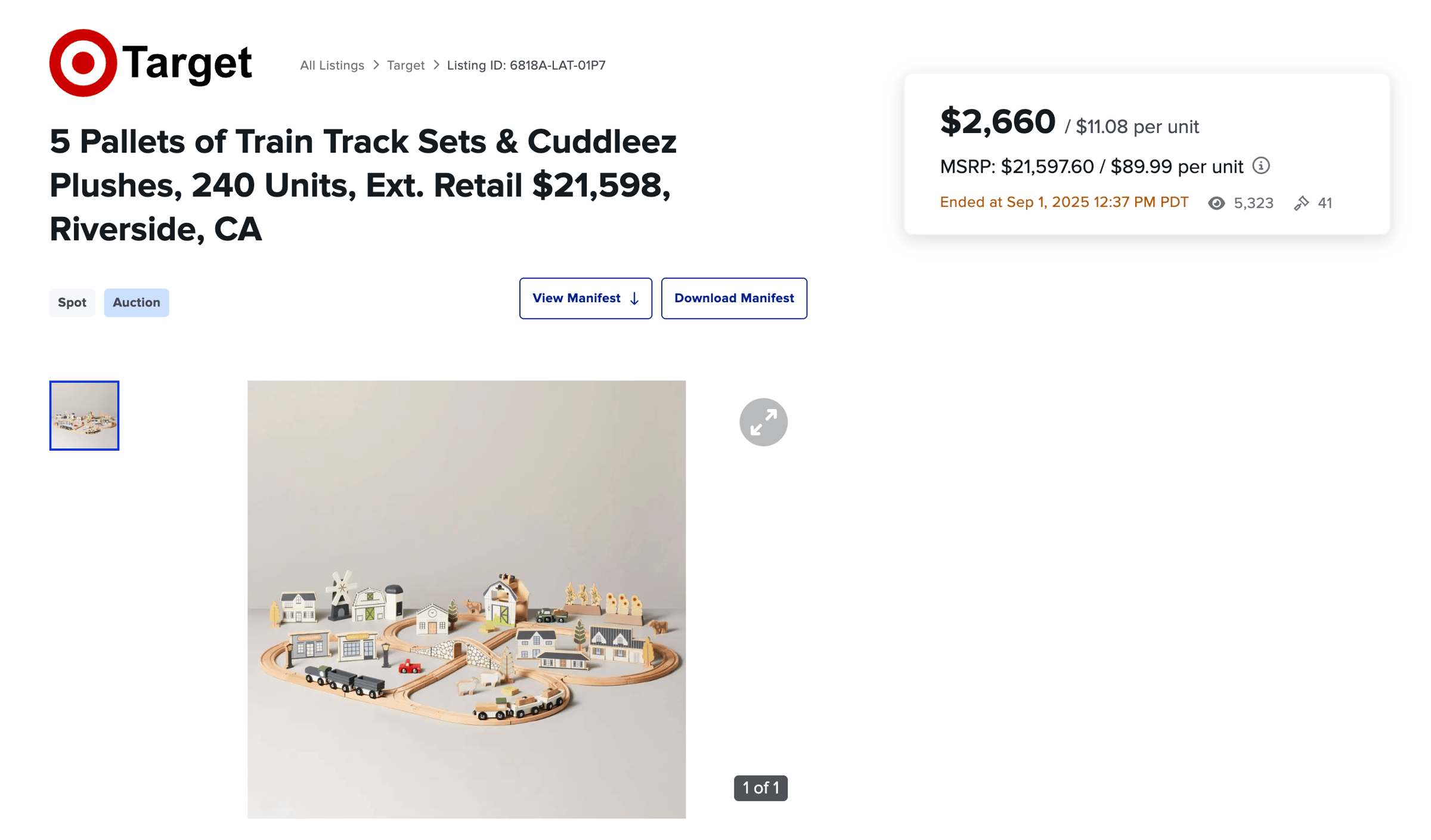Open the View Manifest section
Image resolution: width=1431 pixels, height=840 pixels.
click(x=586, y=298)
